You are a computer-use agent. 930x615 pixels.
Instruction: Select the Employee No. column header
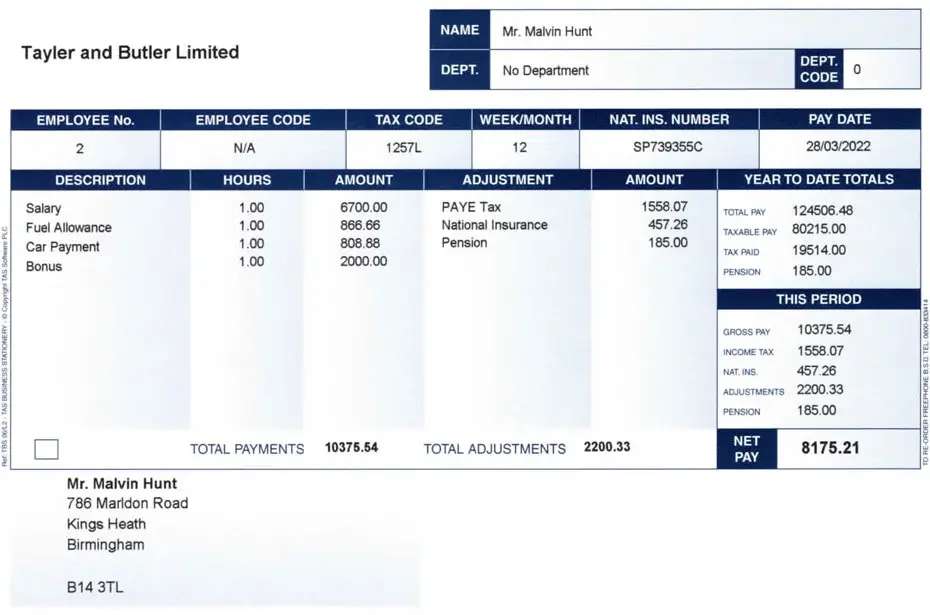pos(85,120)
